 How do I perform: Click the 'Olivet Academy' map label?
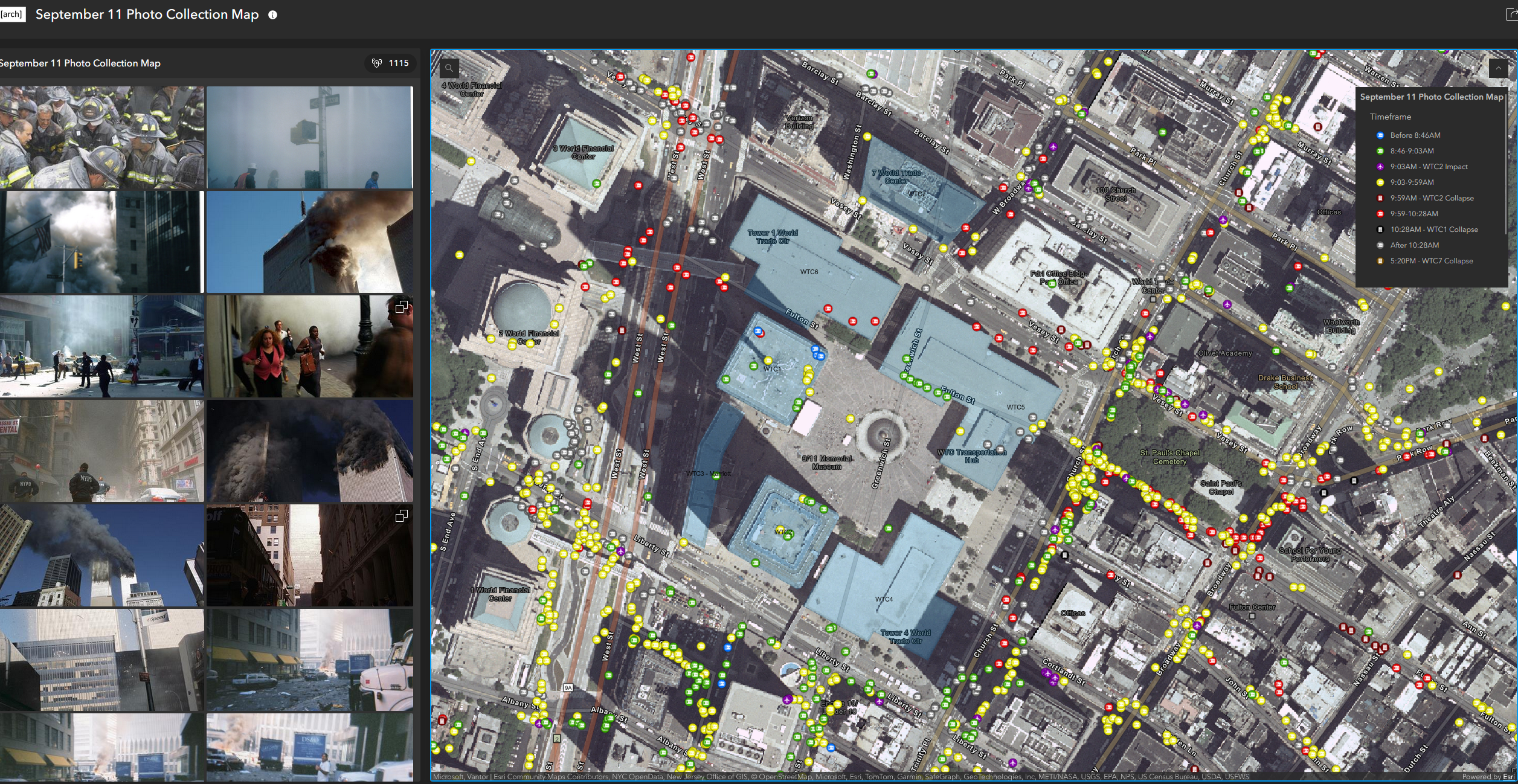(1225, 353)
